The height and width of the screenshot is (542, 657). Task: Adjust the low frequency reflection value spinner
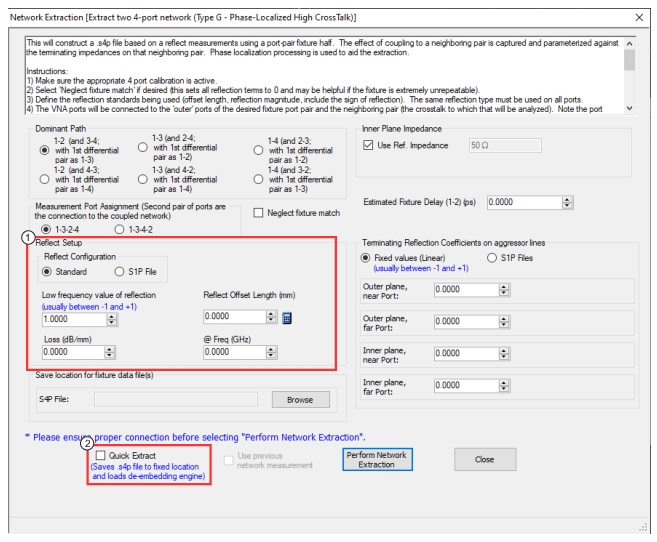[x=111, y=318]
